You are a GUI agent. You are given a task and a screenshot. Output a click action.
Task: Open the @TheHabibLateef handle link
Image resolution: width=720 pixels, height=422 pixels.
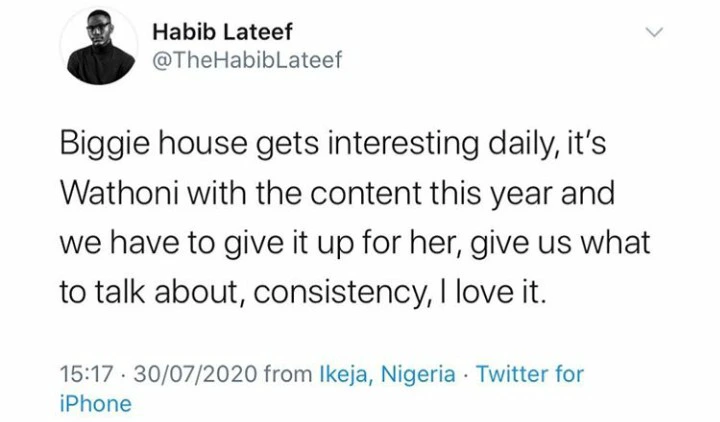point(247,60)
